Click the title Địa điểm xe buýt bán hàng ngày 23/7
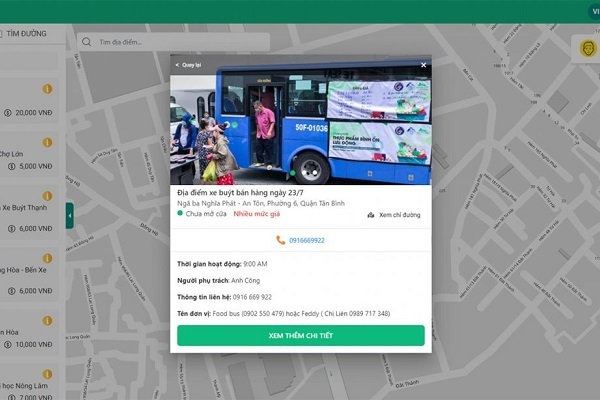 (x=240, y=193)
